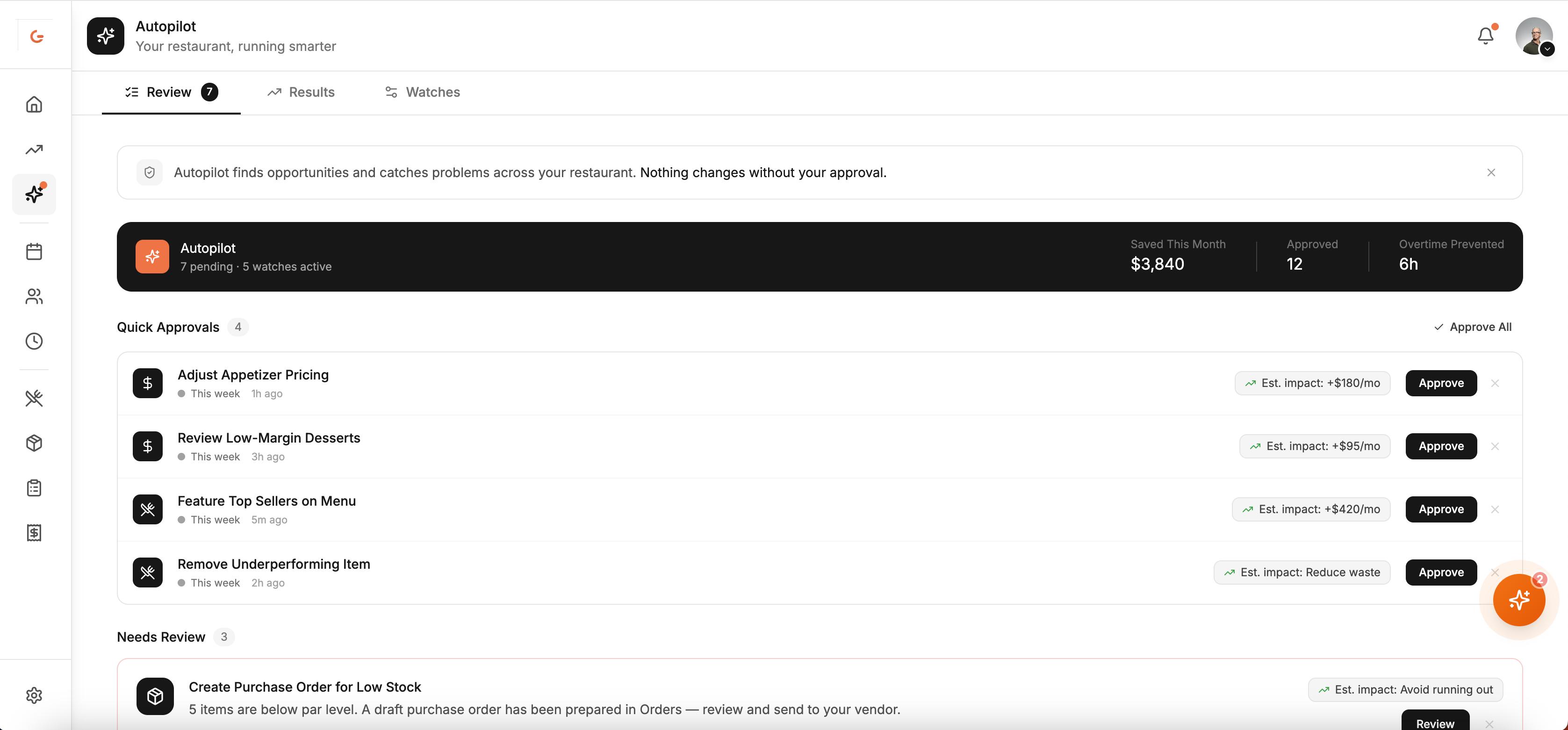The height and width of the screenshot is (730, 1568).
Task: Open the calendar schedule icon in sidebar
Action: point(34,251)
